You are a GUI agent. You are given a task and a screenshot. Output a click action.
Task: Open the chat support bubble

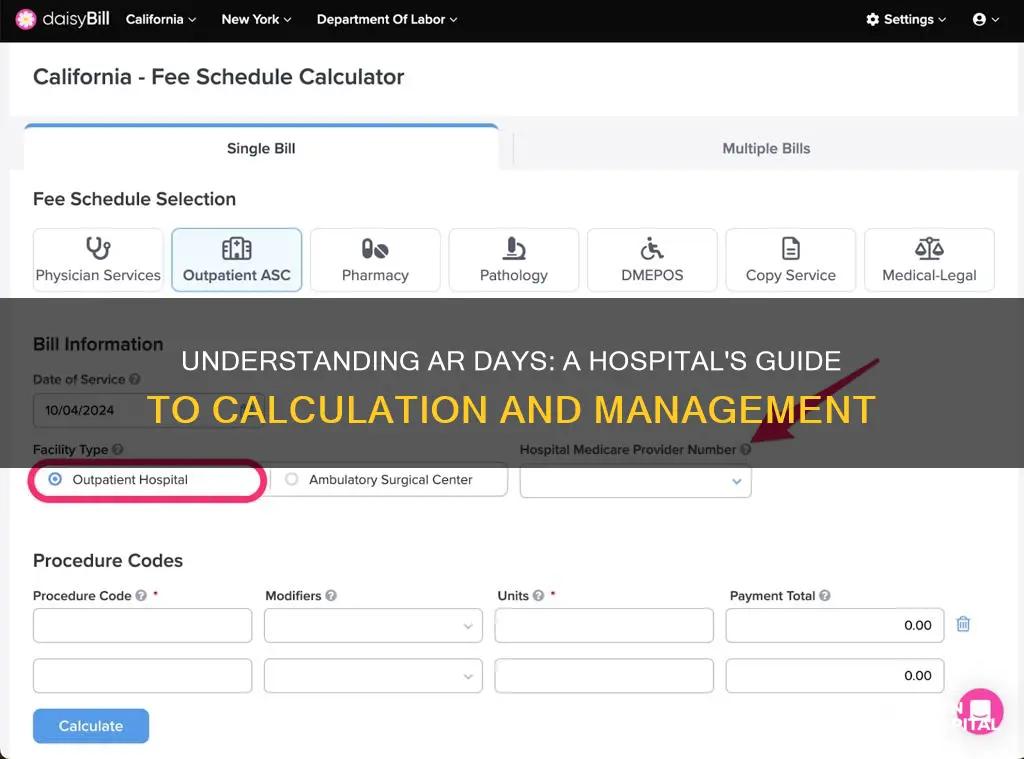[980, 711]
